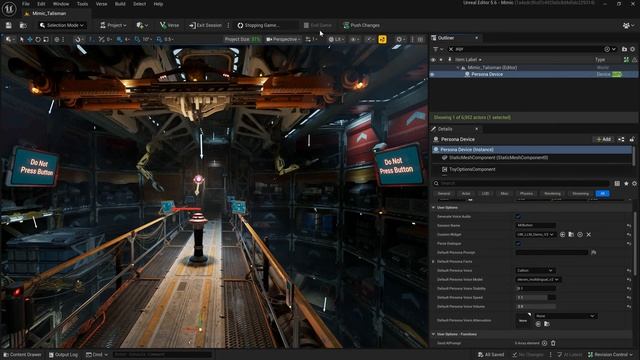Select the All filter in Details
Viewport: 640px width, 360px height.
(602, 193)
